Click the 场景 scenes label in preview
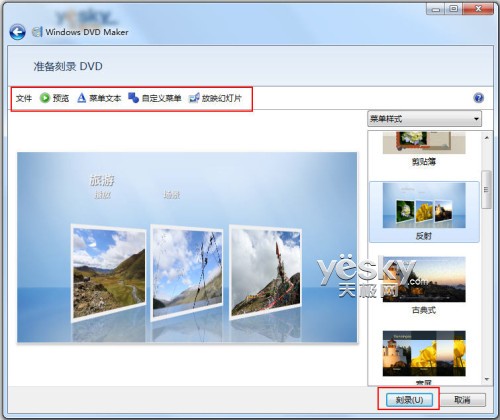Image resolution: width=500 pixels, height=420 pixels. [172, 195]
